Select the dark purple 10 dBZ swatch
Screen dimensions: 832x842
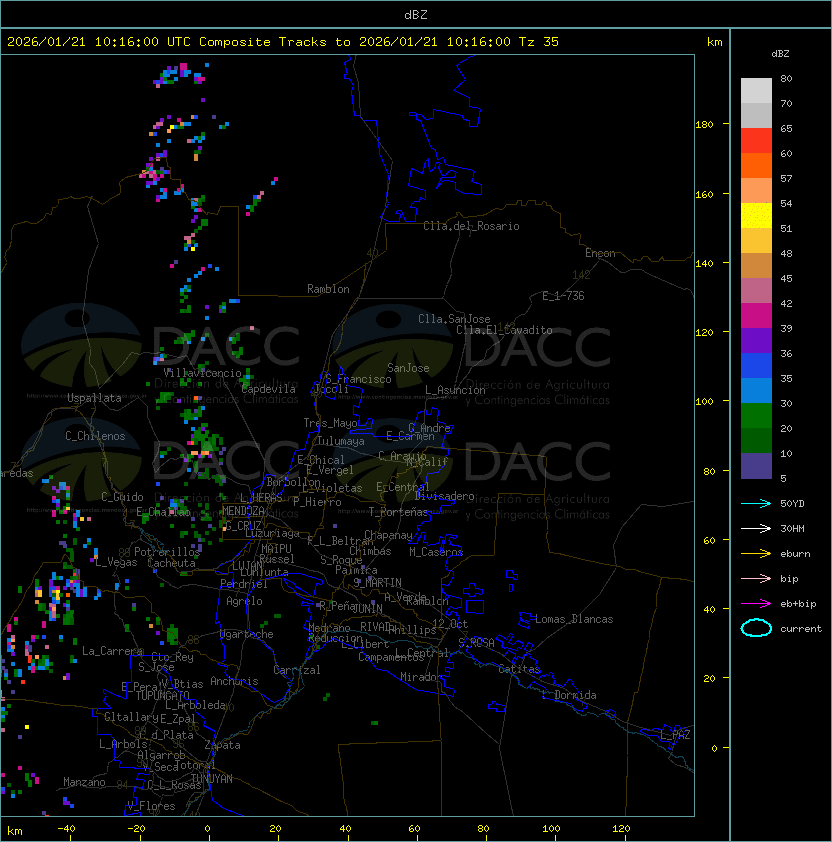coord(756,466)
